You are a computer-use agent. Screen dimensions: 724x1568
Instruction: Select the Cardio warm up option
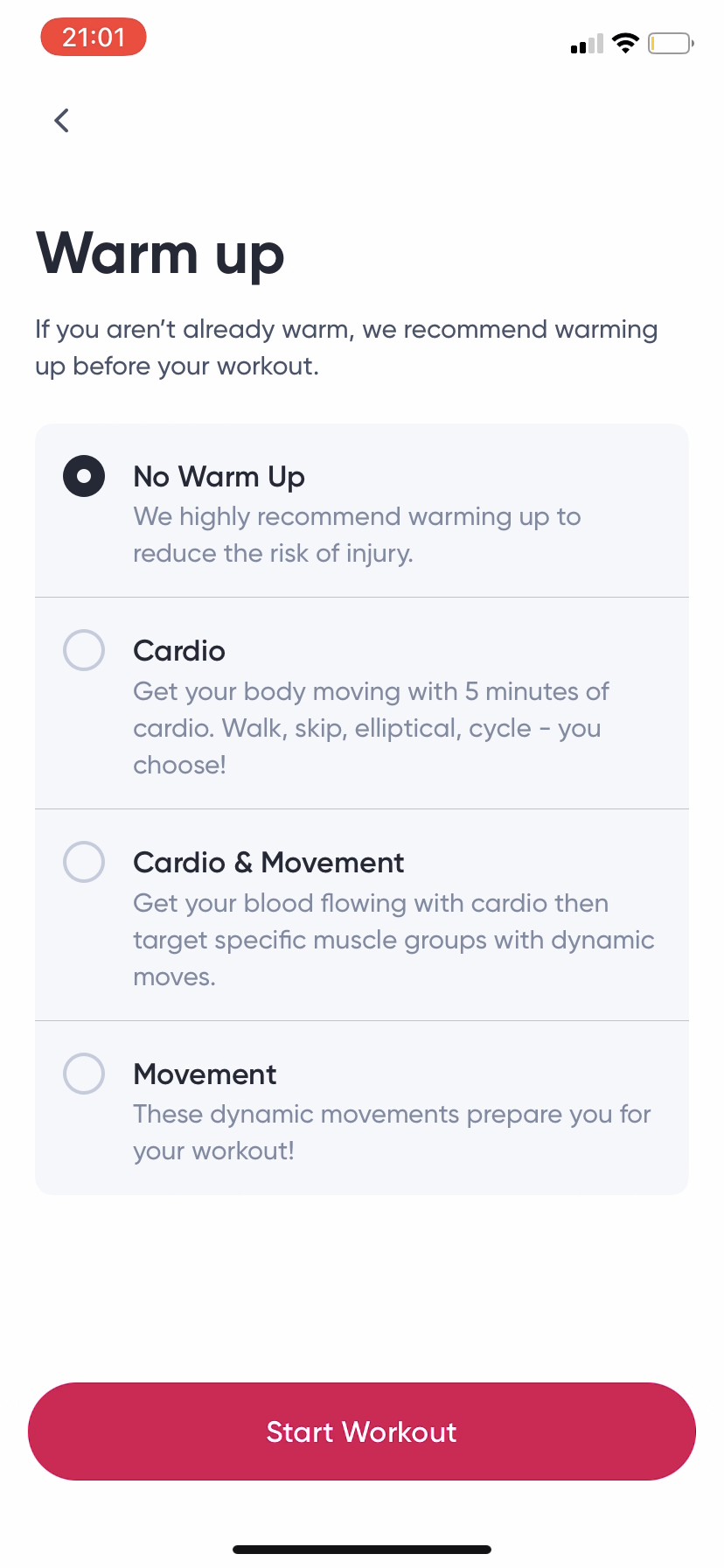[x=83, y=650]
